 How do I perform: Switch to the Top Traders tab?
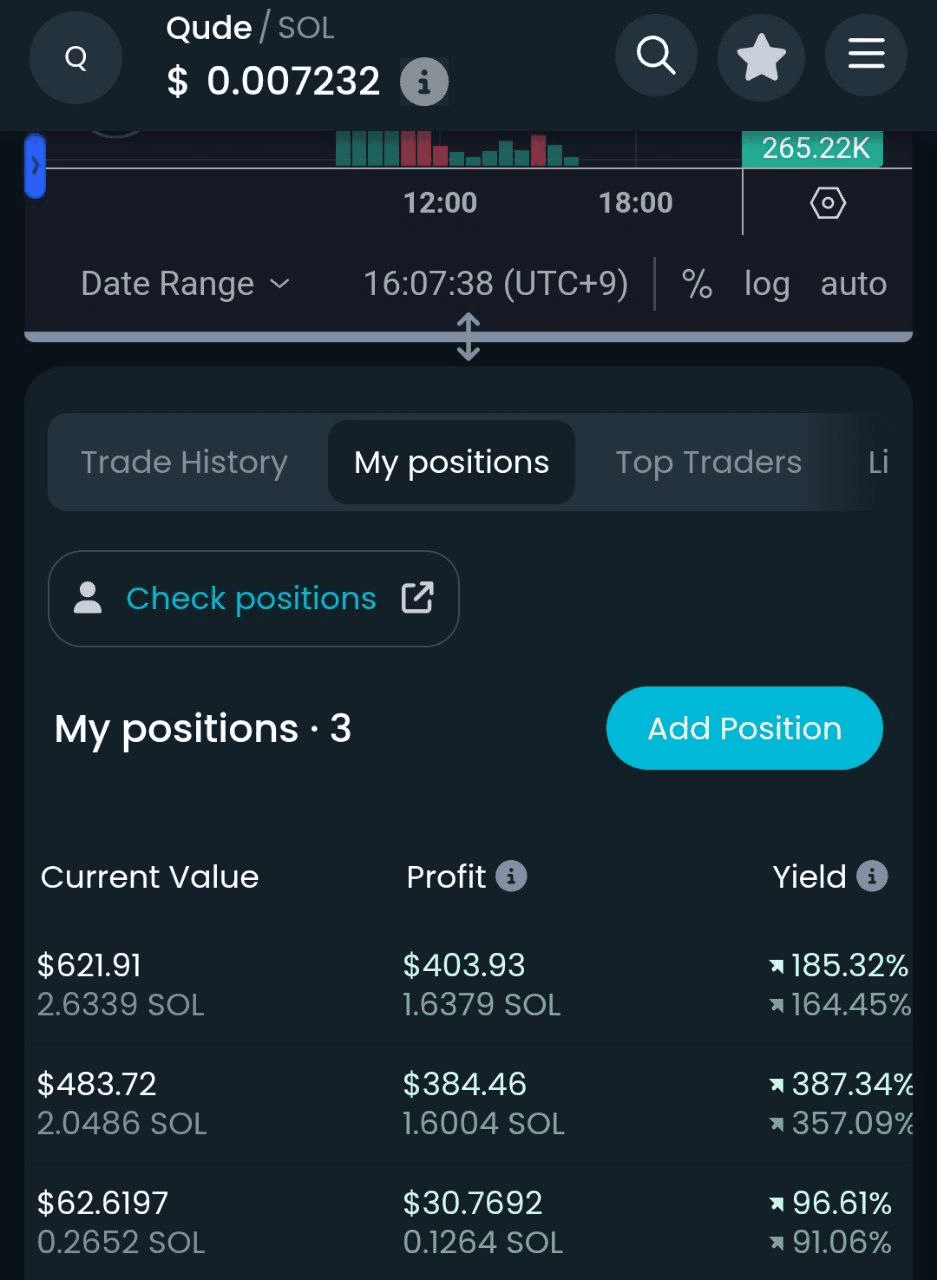pos(708,462)
